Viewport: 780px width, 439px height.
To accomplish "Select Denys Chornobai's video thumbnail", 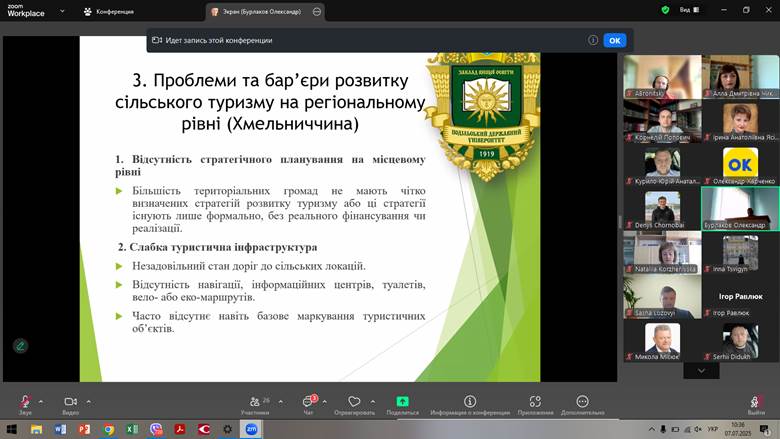I will [x=661, y=209].
